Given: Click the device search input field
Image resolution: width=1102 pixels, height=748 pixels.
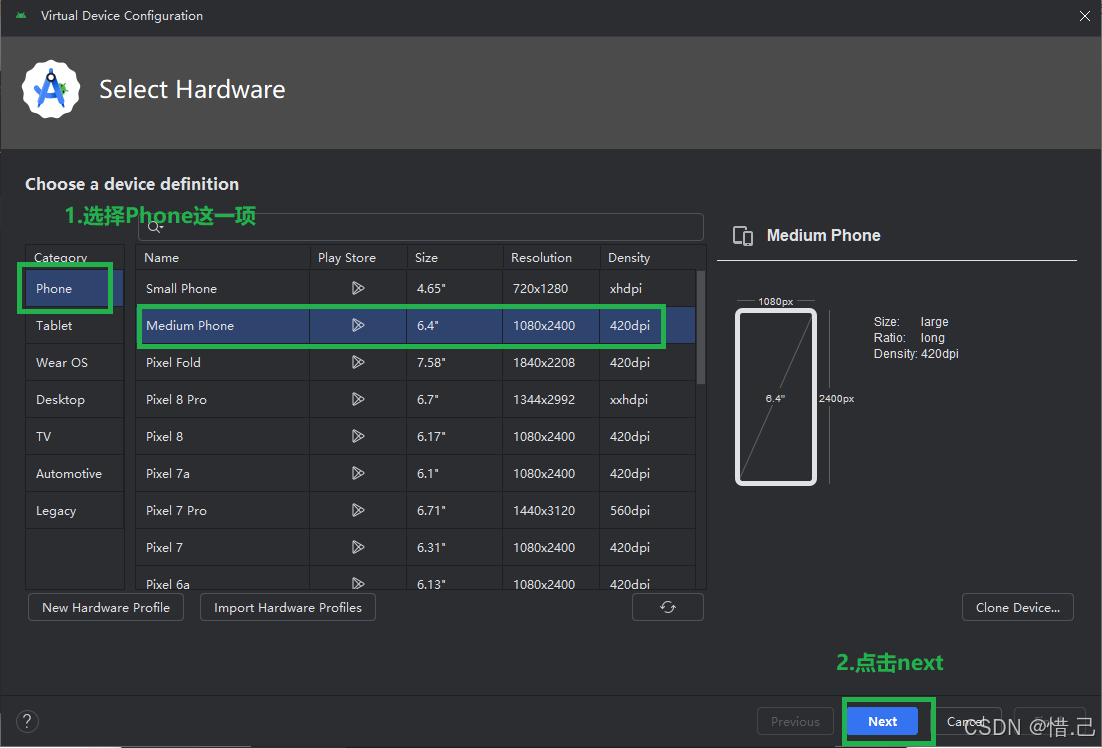Looking at the screenshot, I should [420, 227].
